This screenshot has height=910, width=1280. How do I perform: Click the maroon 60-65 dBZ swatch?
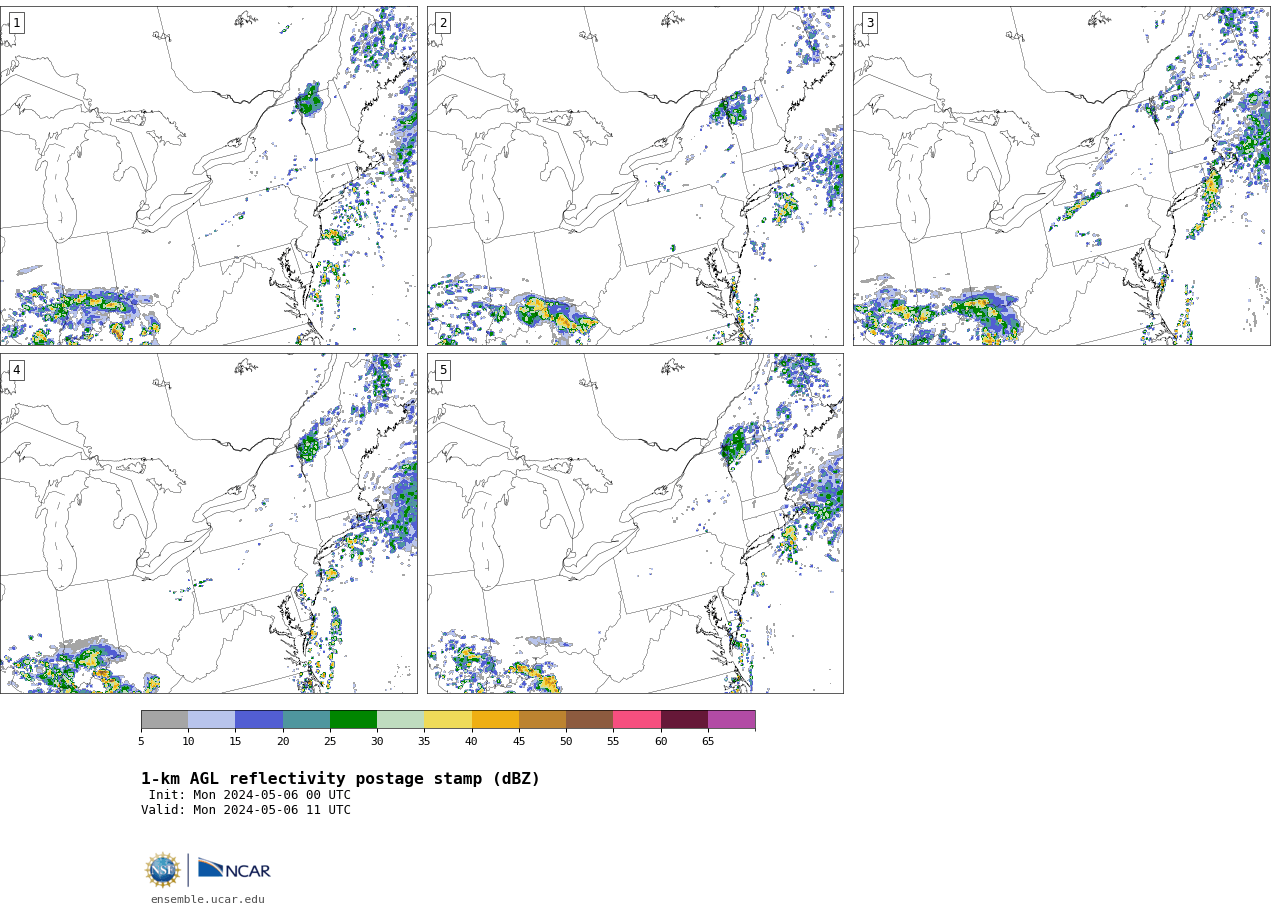pos(684,720)
